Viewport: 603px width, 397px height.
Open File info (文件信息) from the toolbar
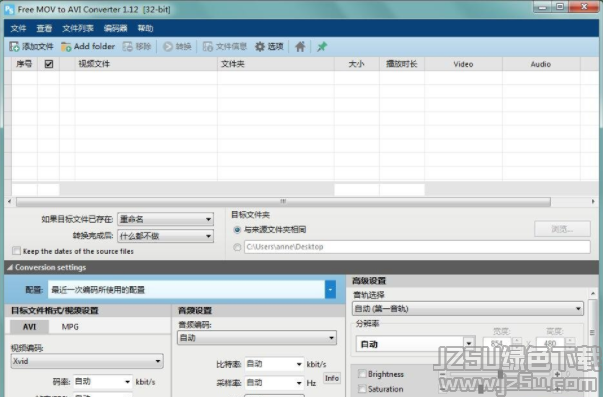(x=225, y=47)
